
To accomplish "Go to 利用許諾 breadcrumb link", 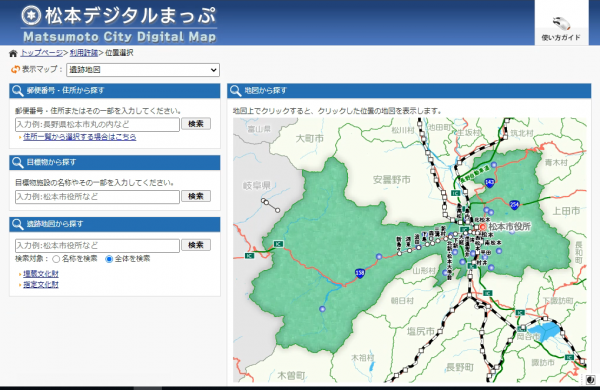I will pos(84,53).
